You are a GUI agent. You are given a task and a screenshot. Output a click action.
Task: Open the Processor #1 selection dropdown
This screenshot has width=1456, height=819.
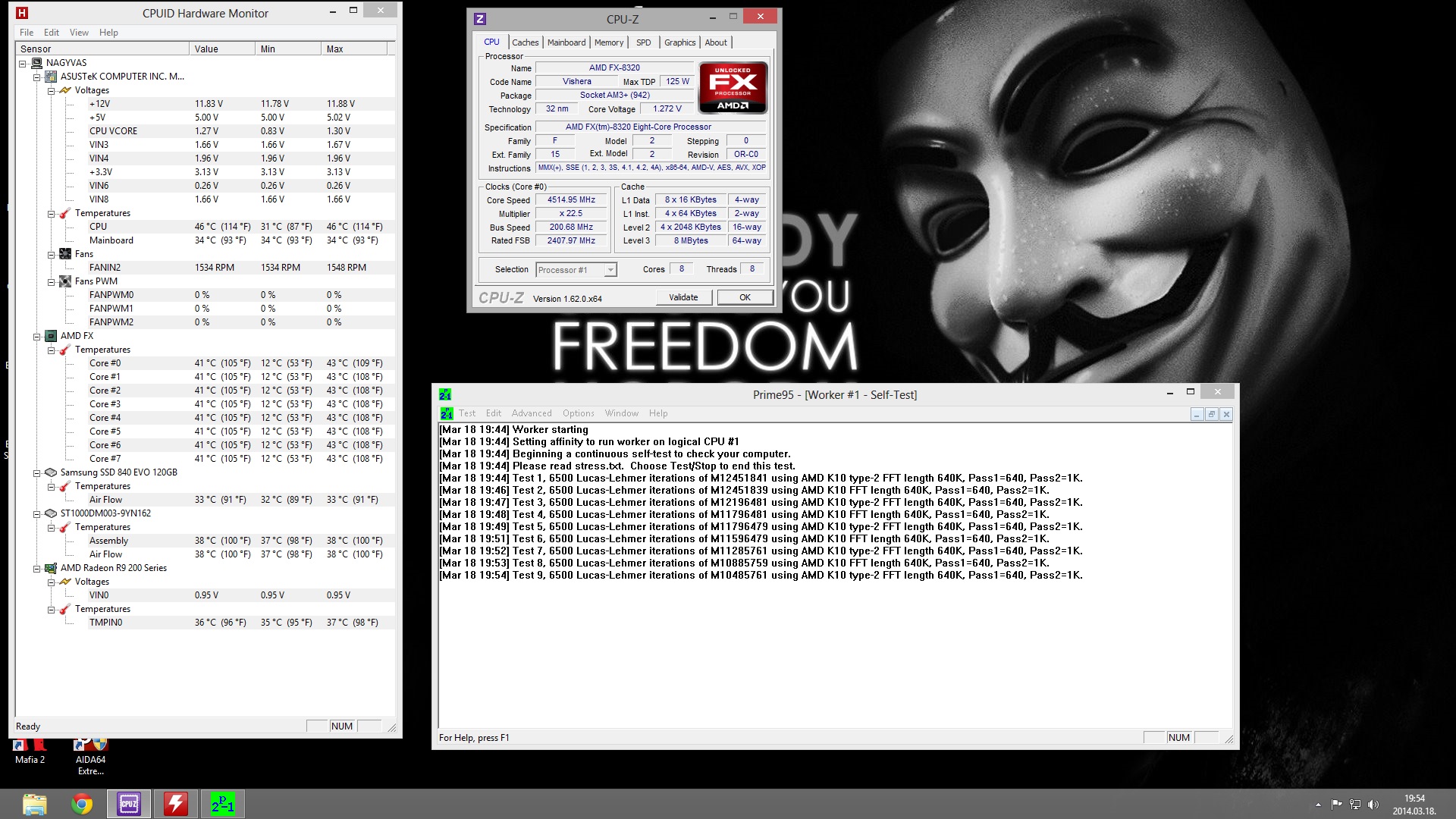[576, 270]
